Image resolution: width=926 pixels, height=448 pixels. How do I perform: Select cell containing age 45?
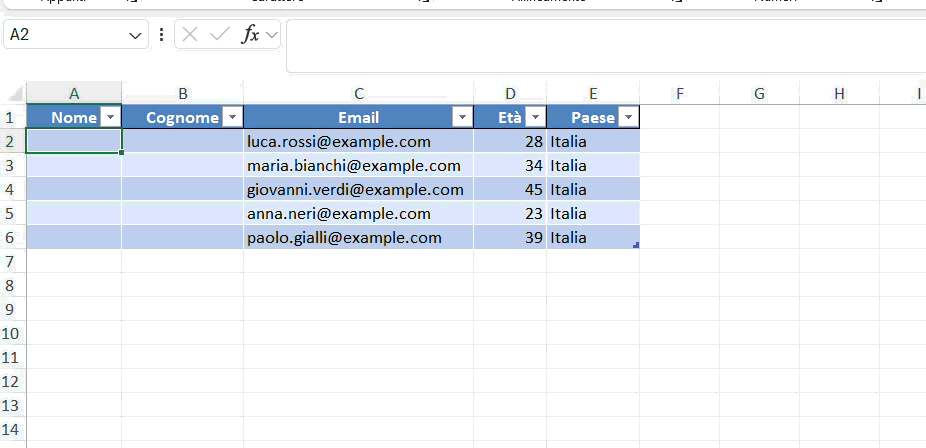pyautogui.click(x=510, y=190)
